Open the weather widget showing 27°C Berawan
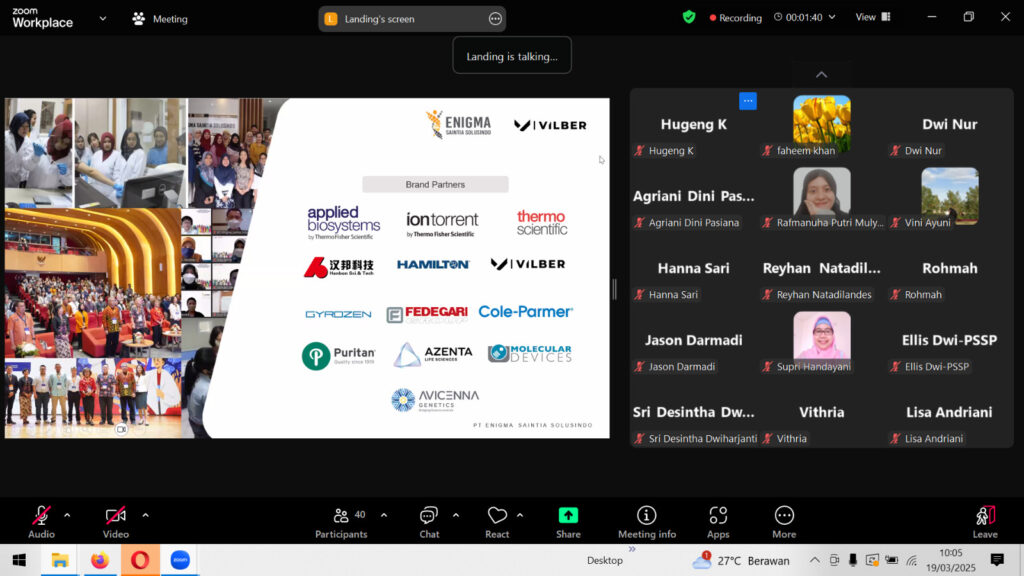This screenshot has width=1024, height=576. pos(741,560)
